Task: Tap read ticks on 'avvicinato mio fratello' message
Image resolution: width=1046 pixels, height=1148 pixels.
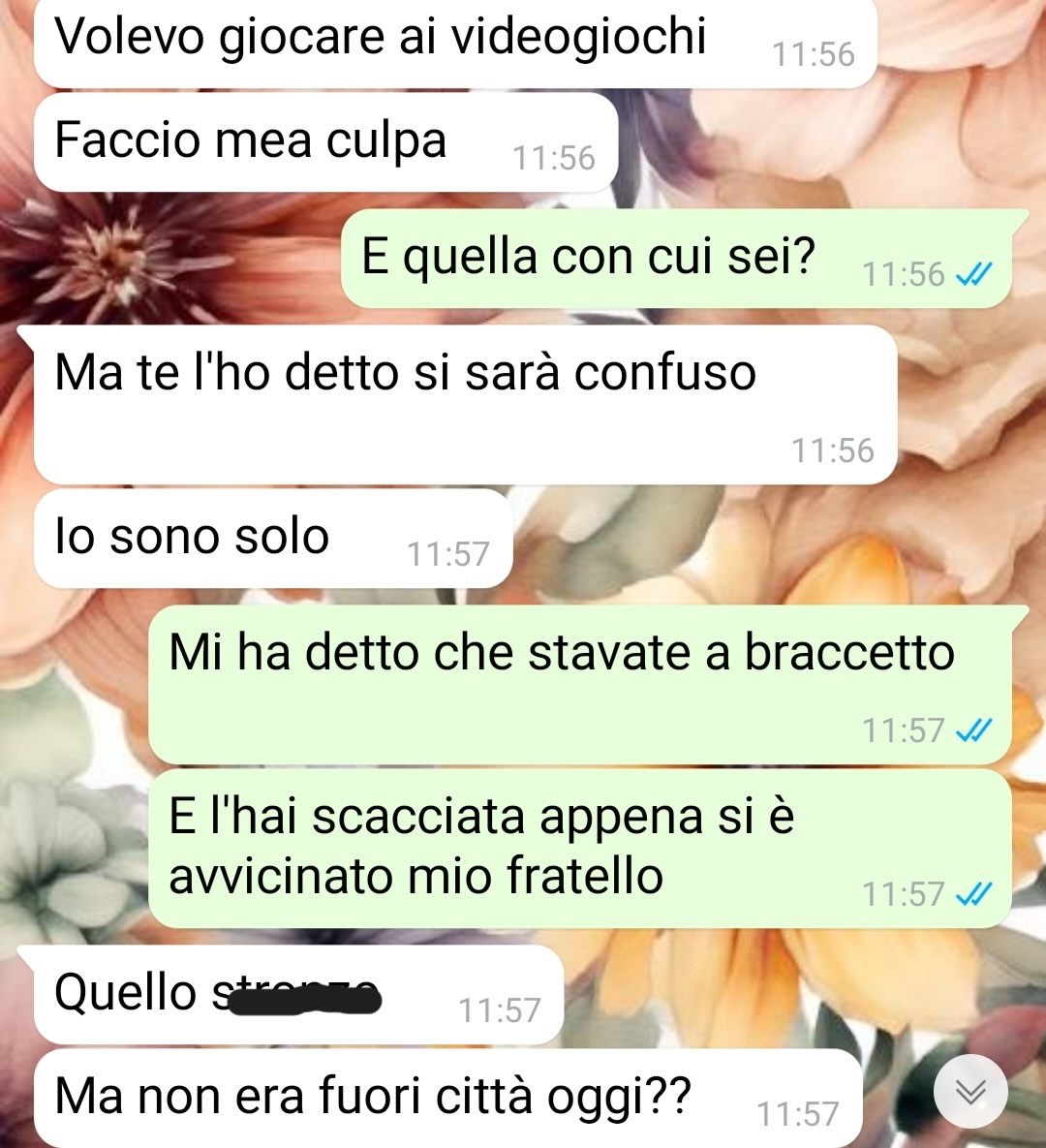Action: (x=974, y=893)
